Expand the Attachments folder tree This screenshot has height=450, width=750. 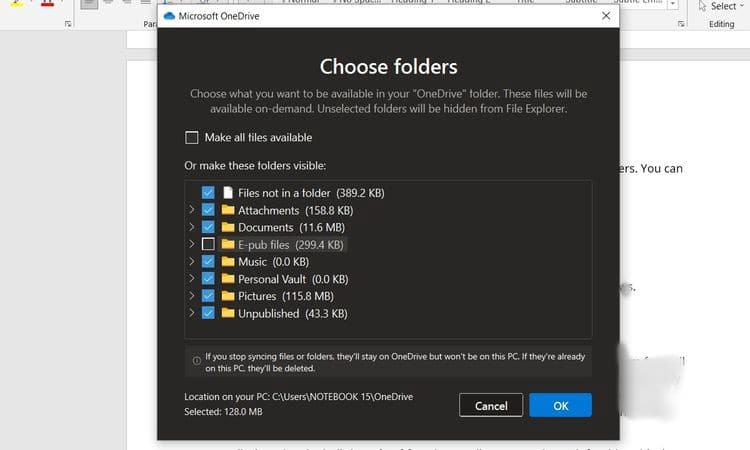191,209
